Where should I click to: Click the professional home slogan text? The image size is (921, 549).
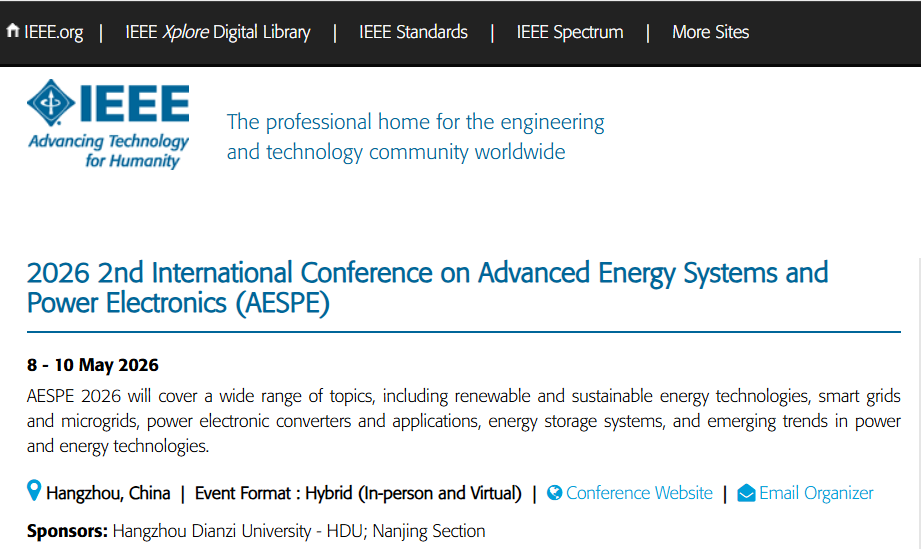tap(415, 137)
